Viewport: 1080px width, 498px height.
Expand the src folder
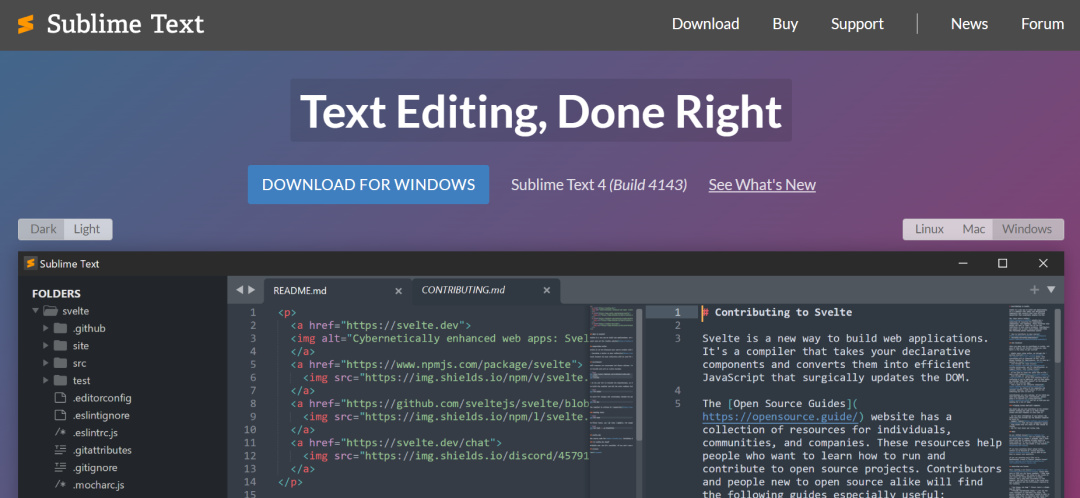46,363
